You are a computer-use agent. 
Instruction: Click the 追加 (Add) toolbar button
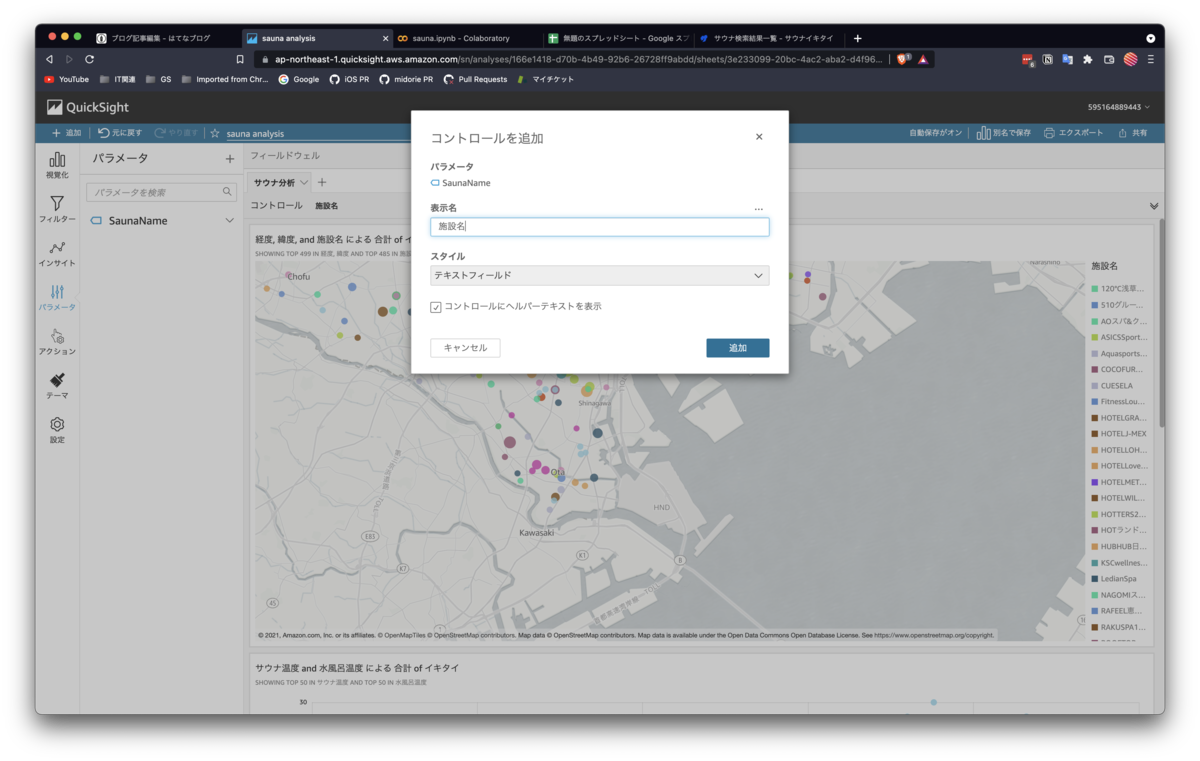coord(67,133)
